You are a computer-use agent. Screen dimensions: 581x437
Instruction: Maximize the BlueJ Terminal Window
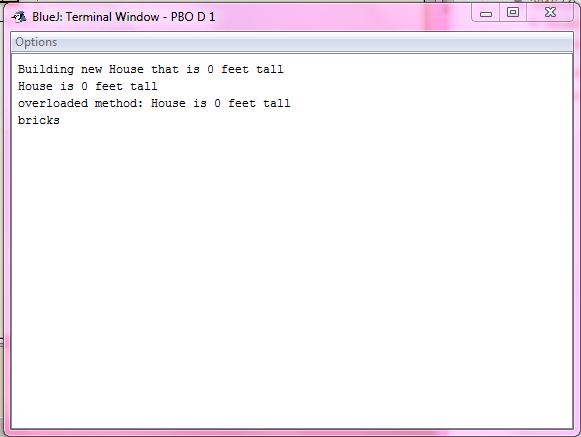click(513, 13)
